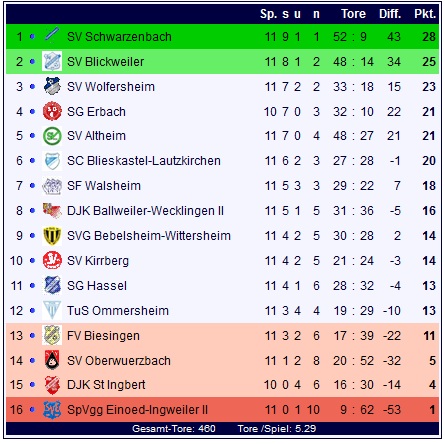Click the SpVgg Einoed-Ingweiler II logo
The image size is (445, 444).
point(52,410)
